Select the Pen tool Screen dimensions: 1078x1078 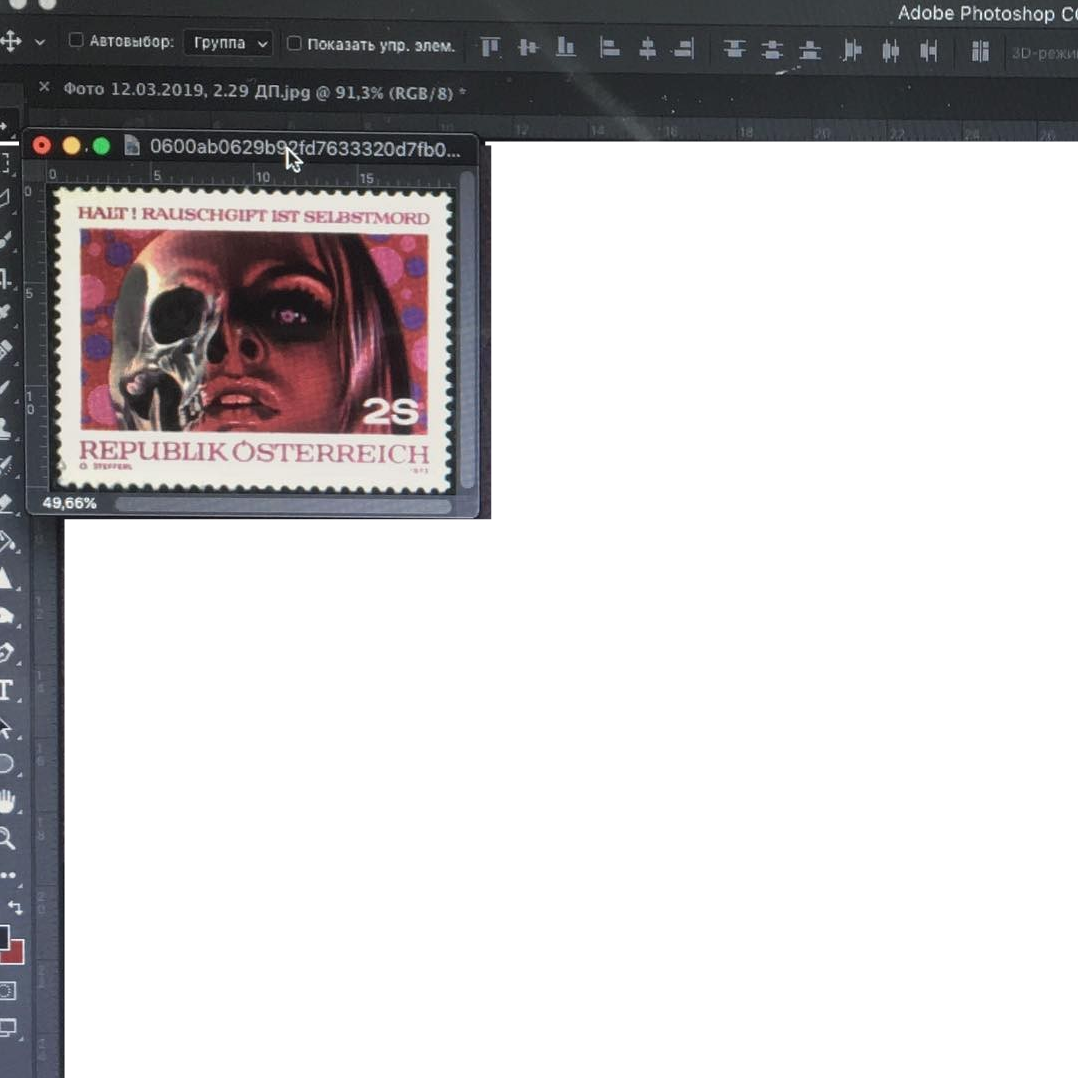[7, 652]
